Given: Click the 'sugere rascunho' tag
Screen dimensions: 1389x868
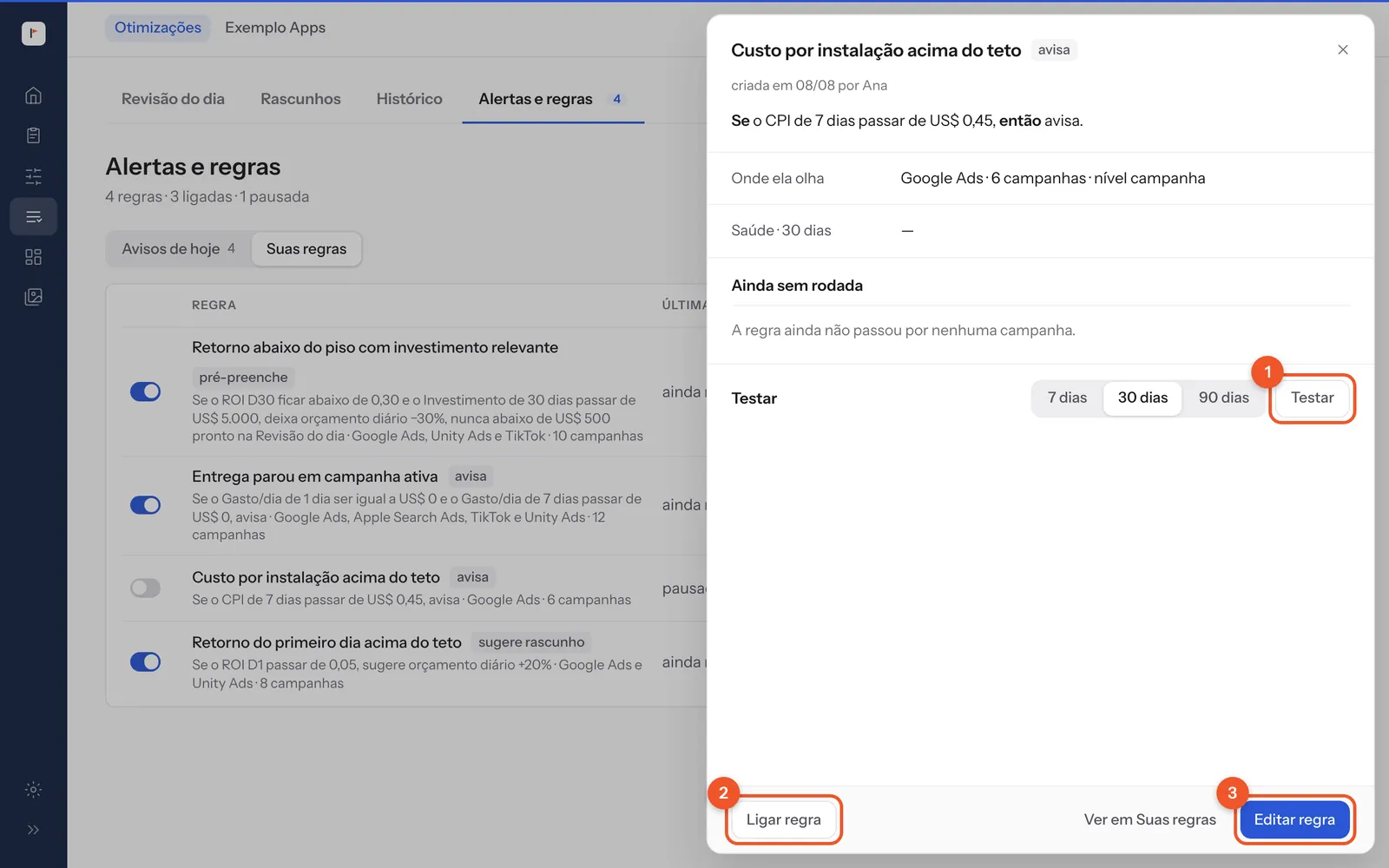Looking at the screenshot, I should tap(531, 642).
